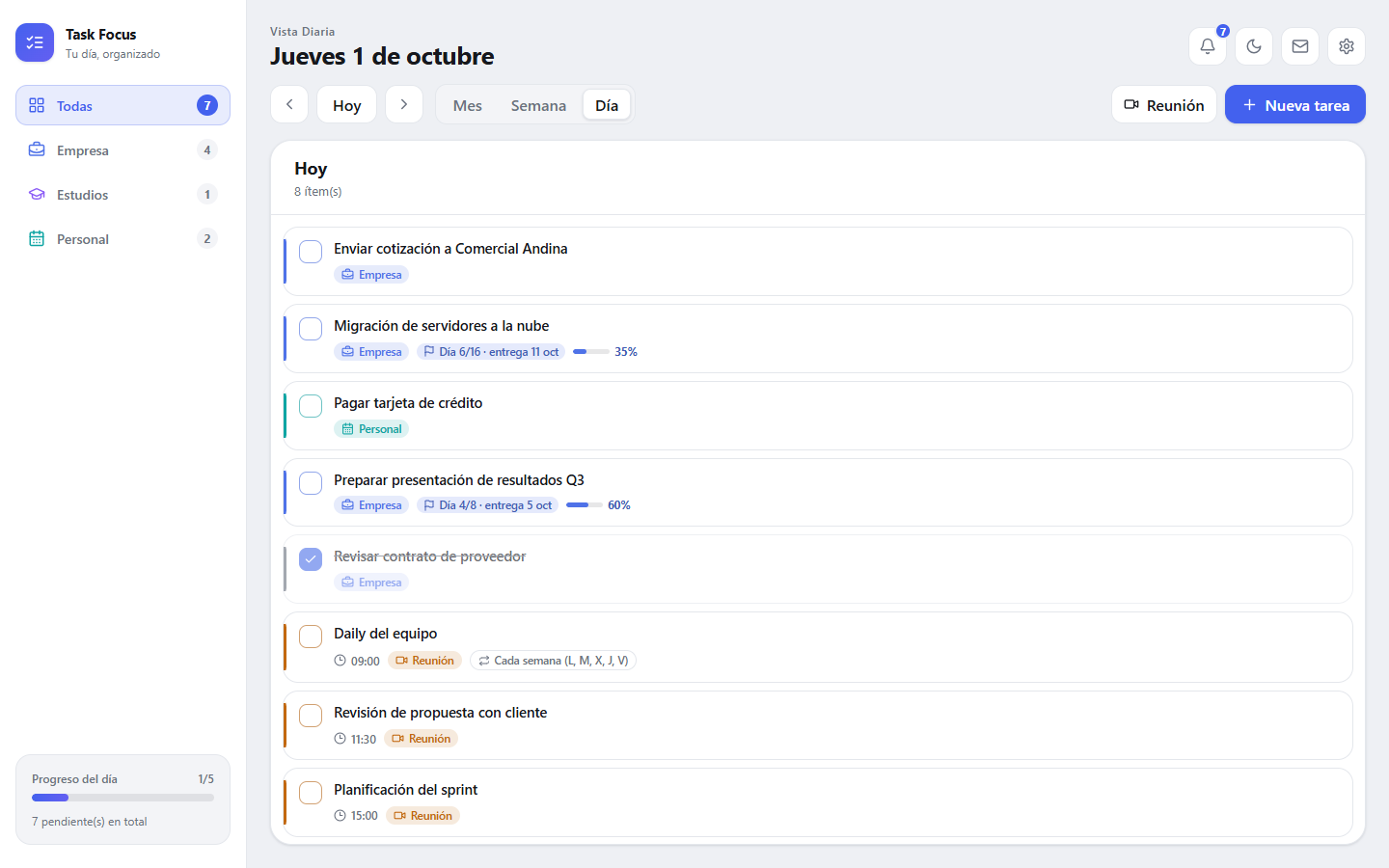The image size is (1389, 868).
Task: Mark Migración de servidores a la nube complete
Action: click(x=311, y=329)
